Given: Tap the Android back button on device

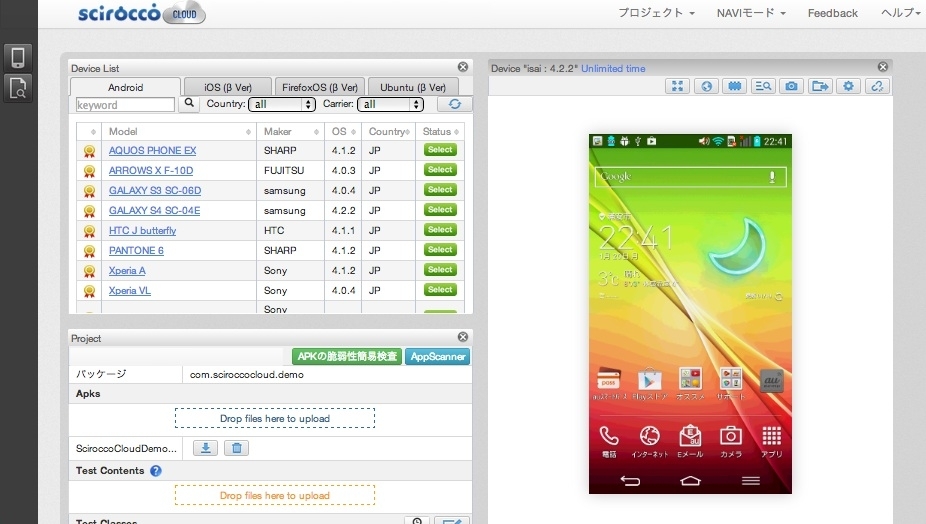Looking at the screenshot, I should (630, 480).
